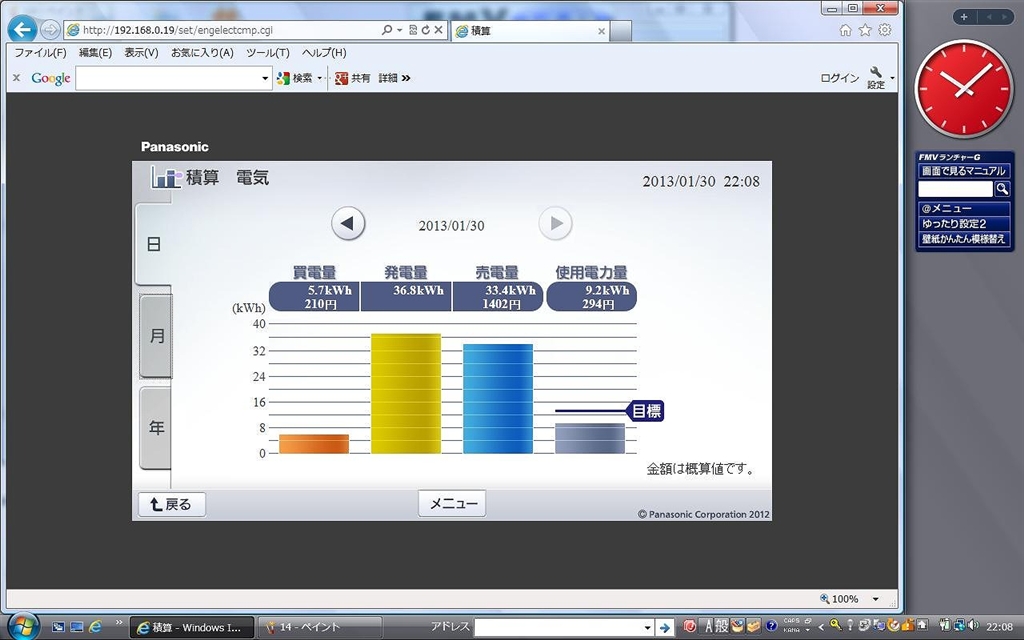Open the 100% zoom level dropdown
The height and width of the screenshot is (640, 1024).
876,599
